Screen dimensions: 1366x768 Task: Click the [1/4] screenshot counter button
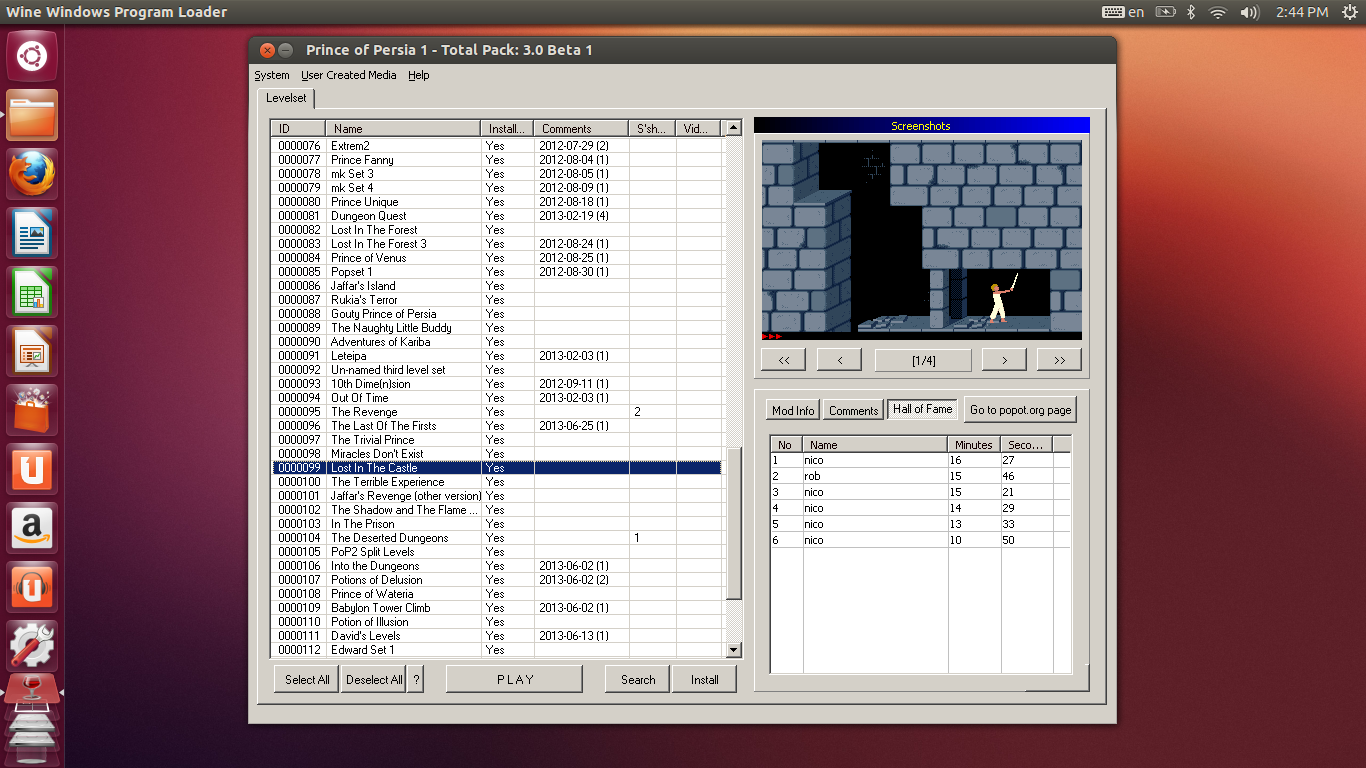coord(923,360)
